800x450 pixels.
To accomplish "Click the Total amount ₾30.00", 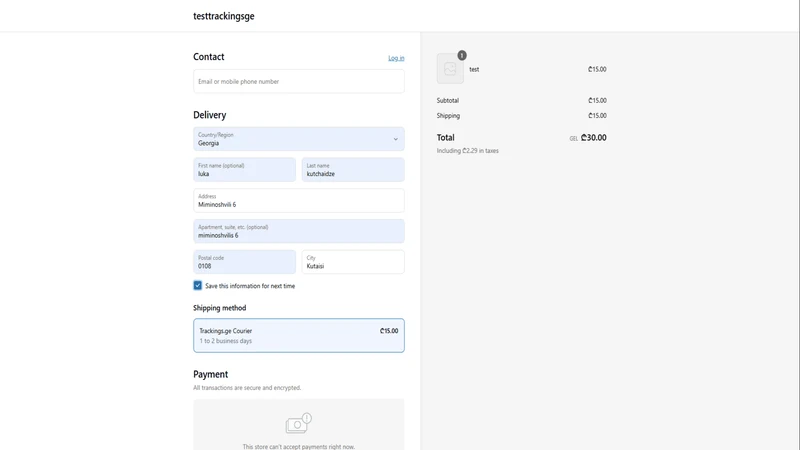I will coord(593,138).
